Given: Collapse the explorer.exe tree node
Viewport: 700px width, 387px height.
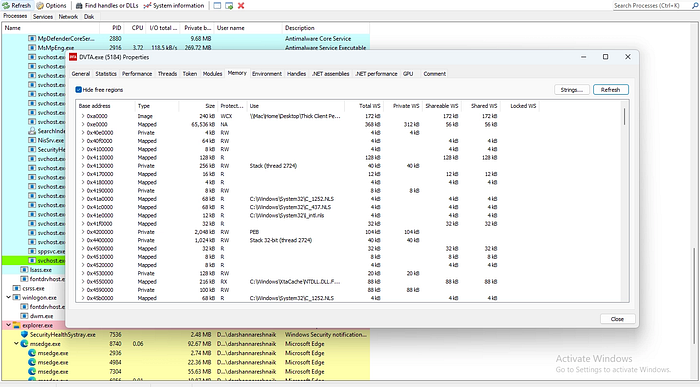Looking at the screenshot, I should pyautogui.click(x=8, y=325).
